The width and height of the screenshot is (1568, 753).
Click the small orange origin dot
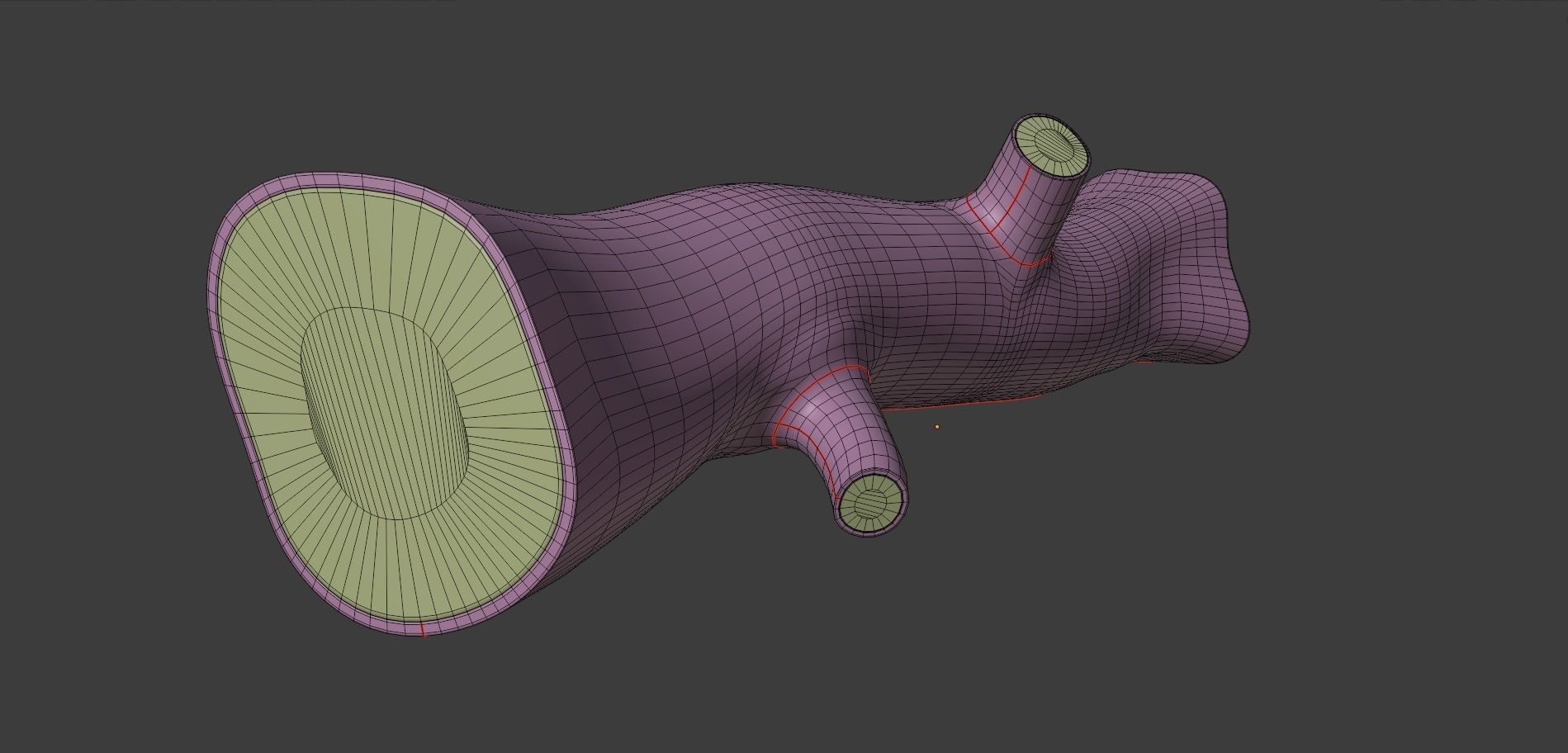[937, 427]
